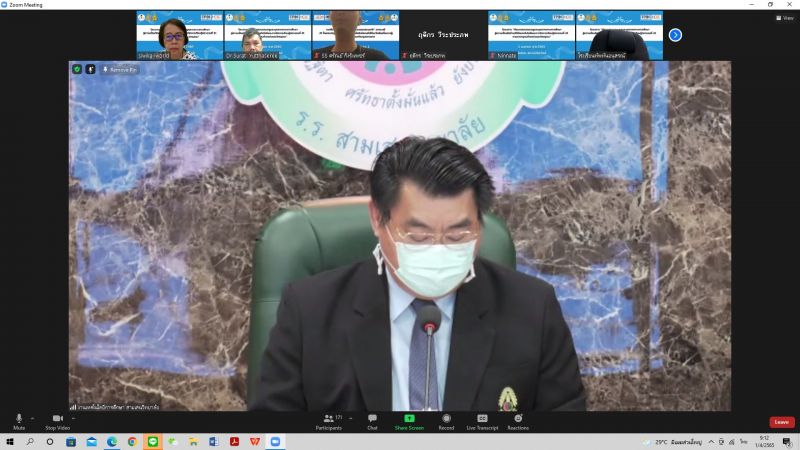Select the Ninnate participant thumbnail
This screenshot has width=800, height=450.
532,35
